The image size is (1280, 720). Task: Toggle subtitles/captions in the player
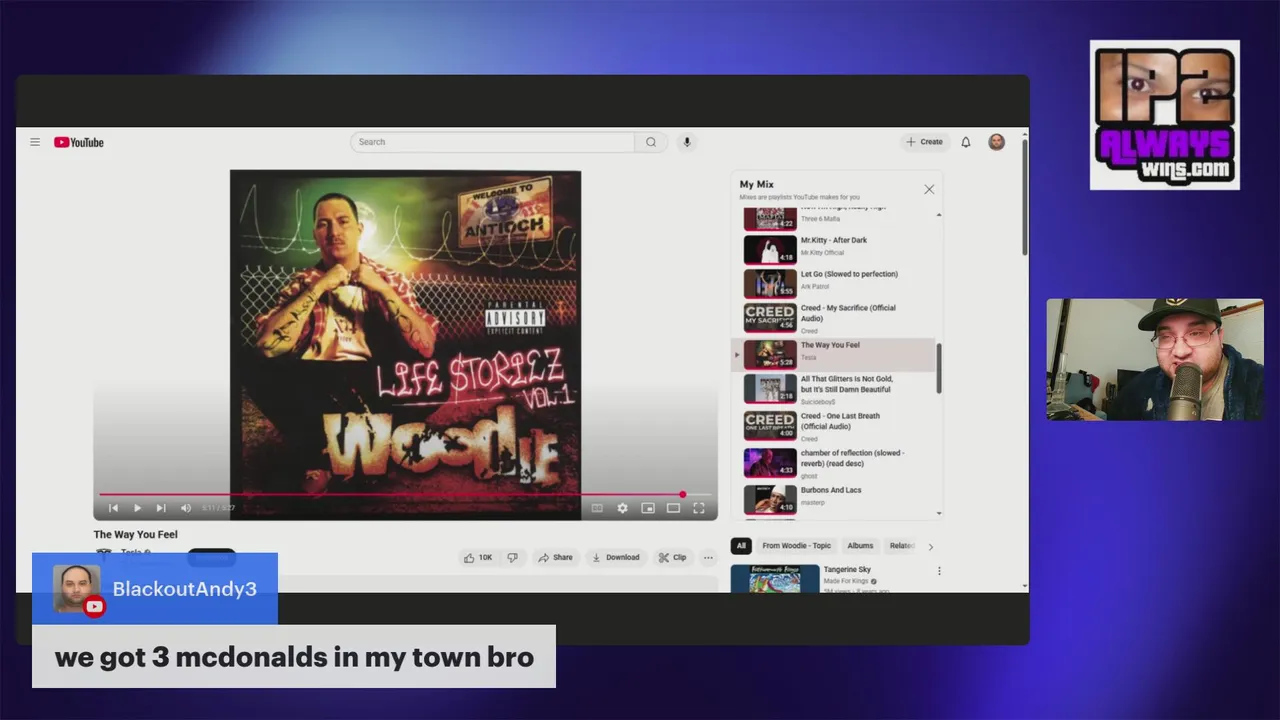point(597,508)
